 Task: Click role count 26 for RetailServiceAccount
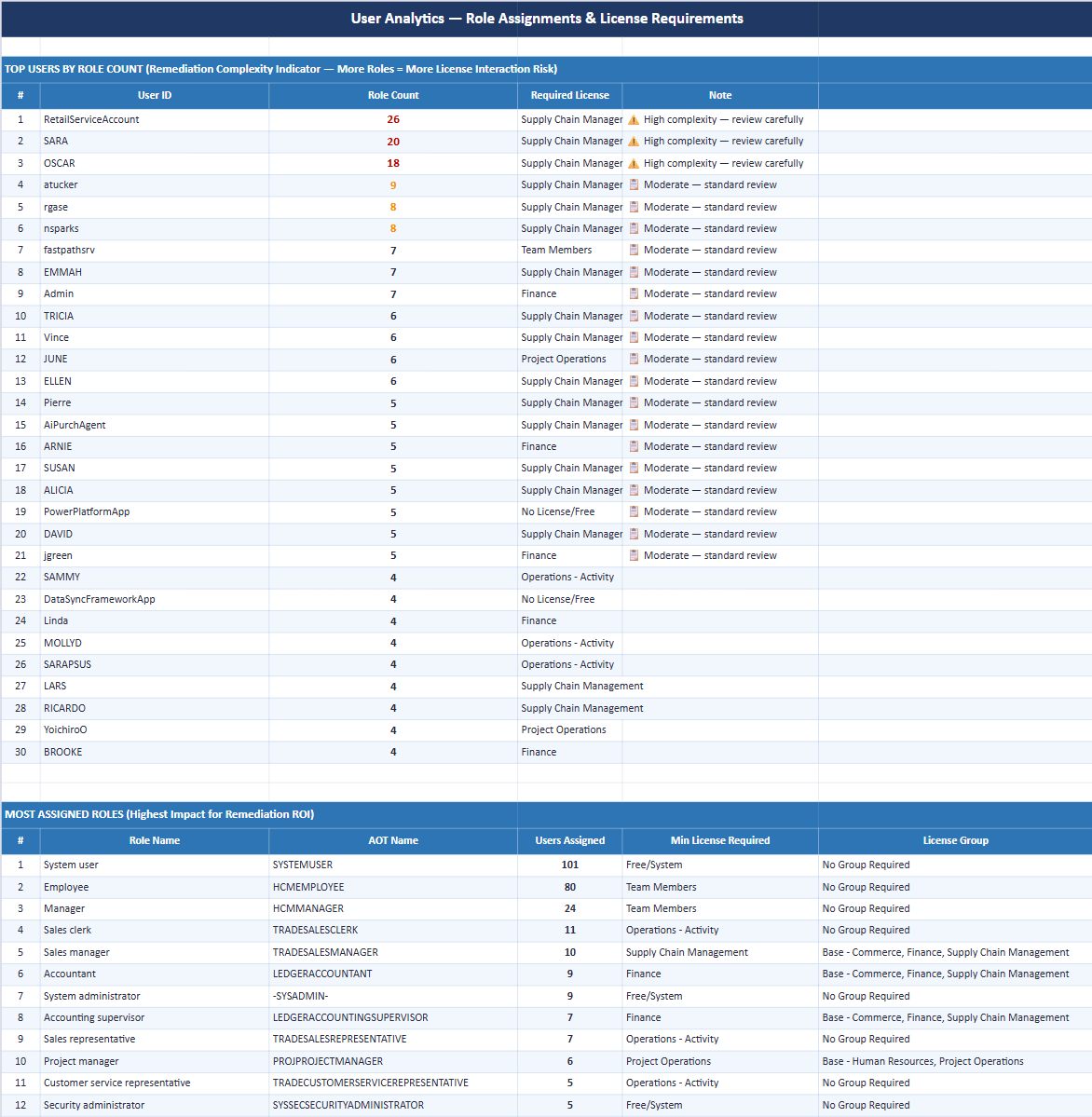tap(393, 120)
